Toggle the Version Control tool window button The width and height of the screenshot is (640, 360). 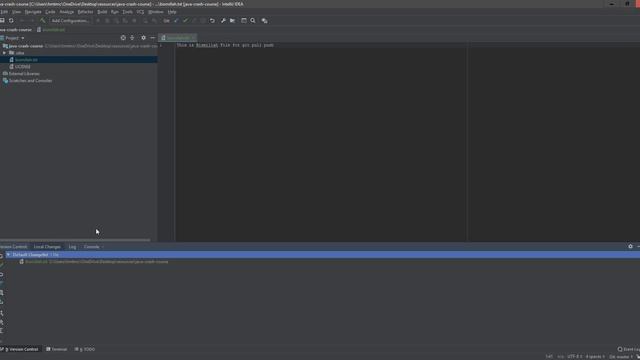tap(20, 349)
